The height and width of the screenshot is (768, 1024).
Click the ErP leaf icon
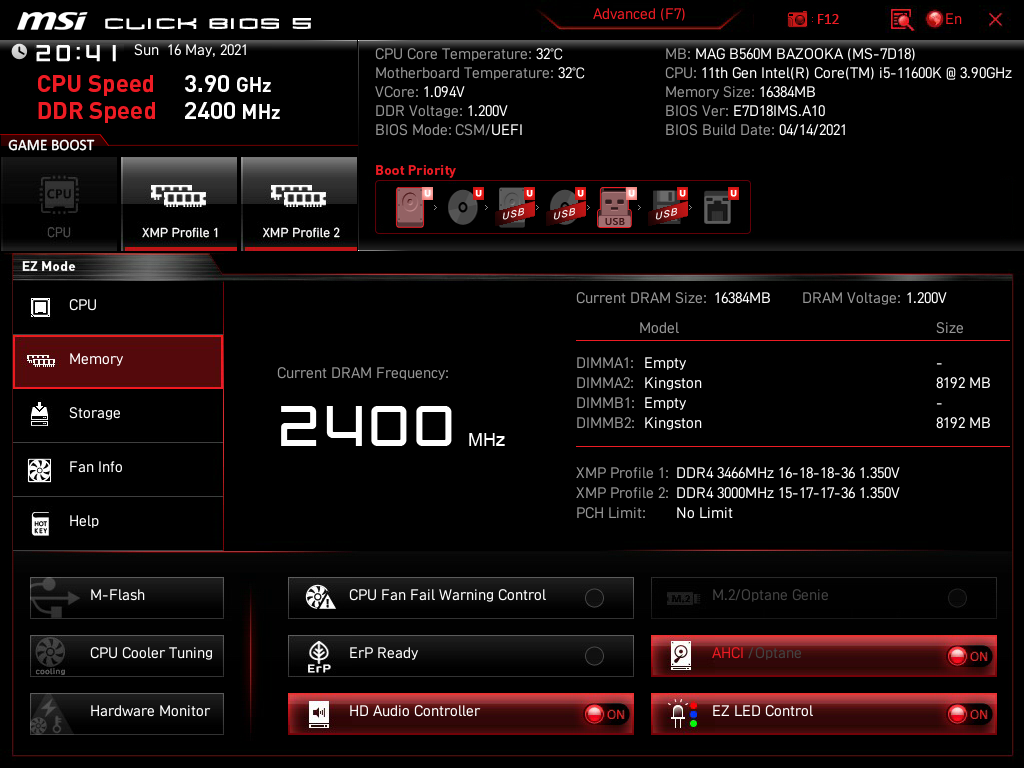319,656
